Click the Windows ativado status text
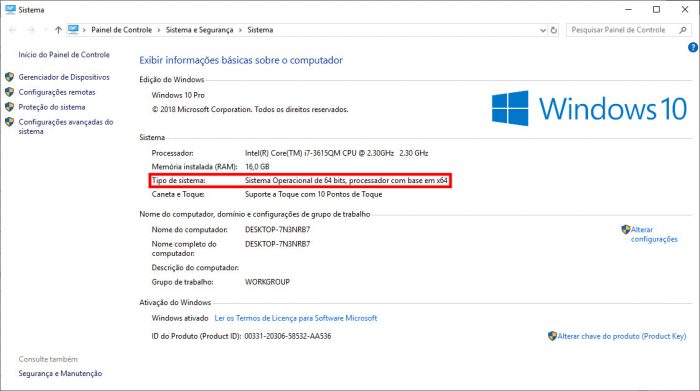Image resolution: width=700 pixels, height=391 pixels. tap(180, 318)
